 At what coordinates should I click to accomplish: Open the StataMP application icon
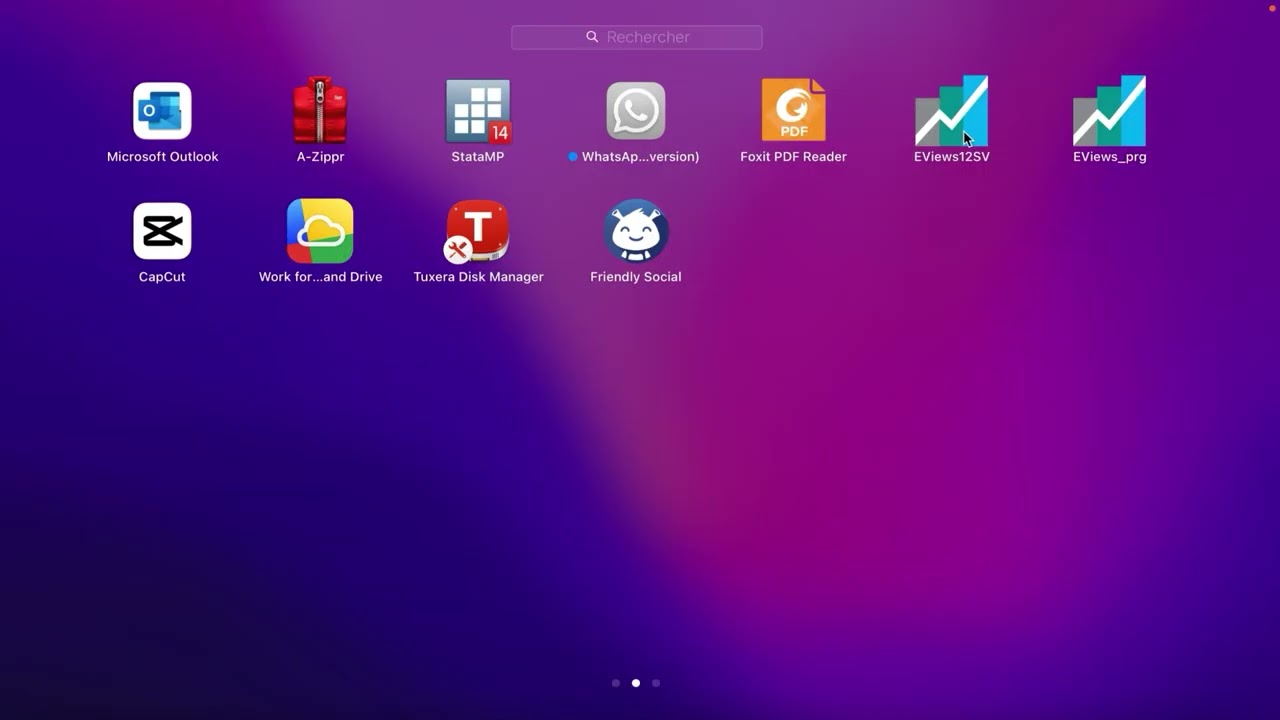click(478, 111)
